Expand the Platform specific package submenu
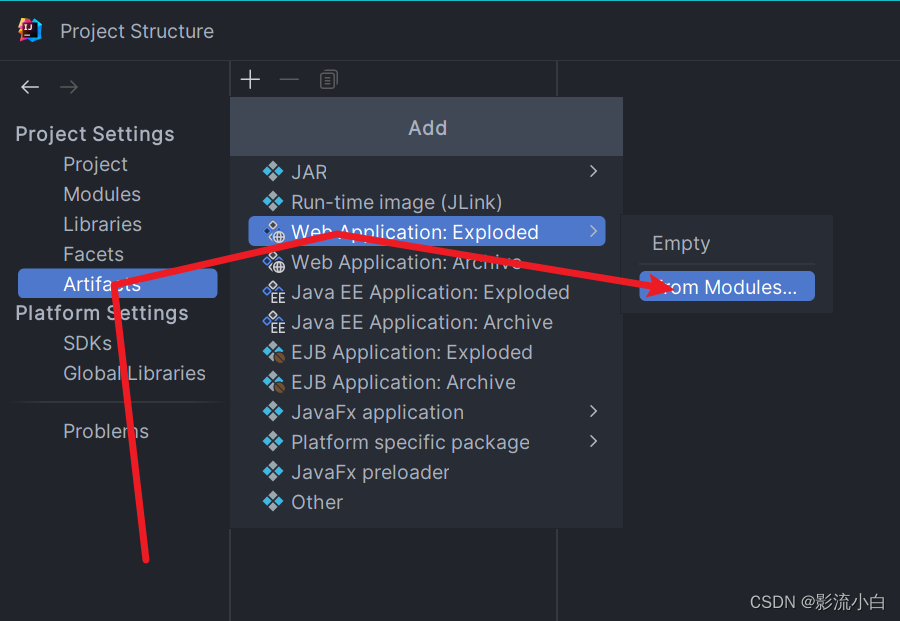Viewport: 900px width, 621px height. click(x=592, y=441)
